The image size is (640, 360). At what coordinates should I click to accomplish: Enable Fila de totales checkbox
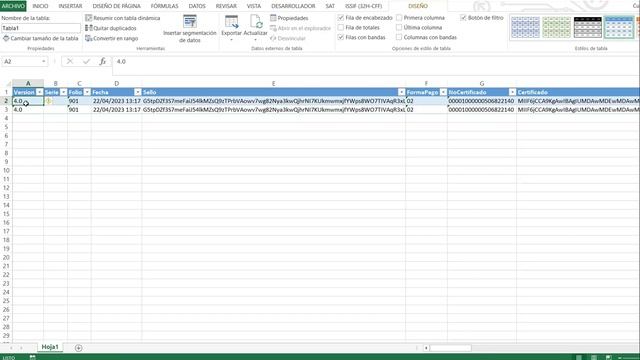pos(341,27)
